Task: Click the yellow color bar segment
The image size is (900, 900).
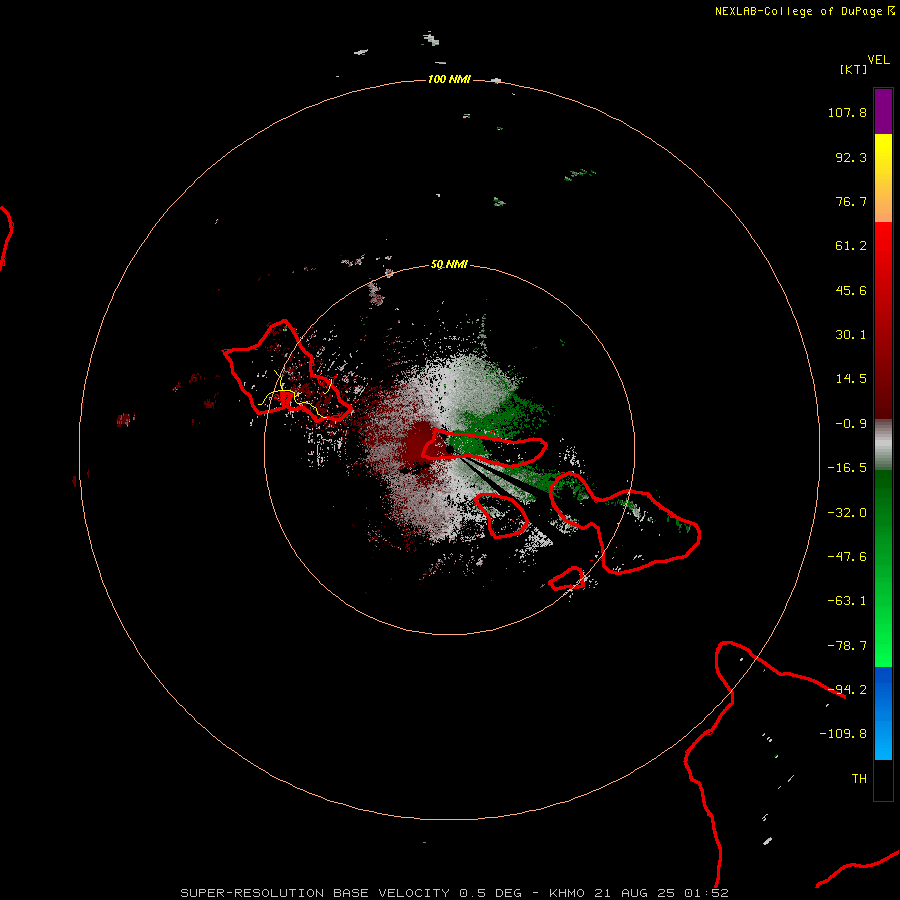Action: (x=883, y=178)
